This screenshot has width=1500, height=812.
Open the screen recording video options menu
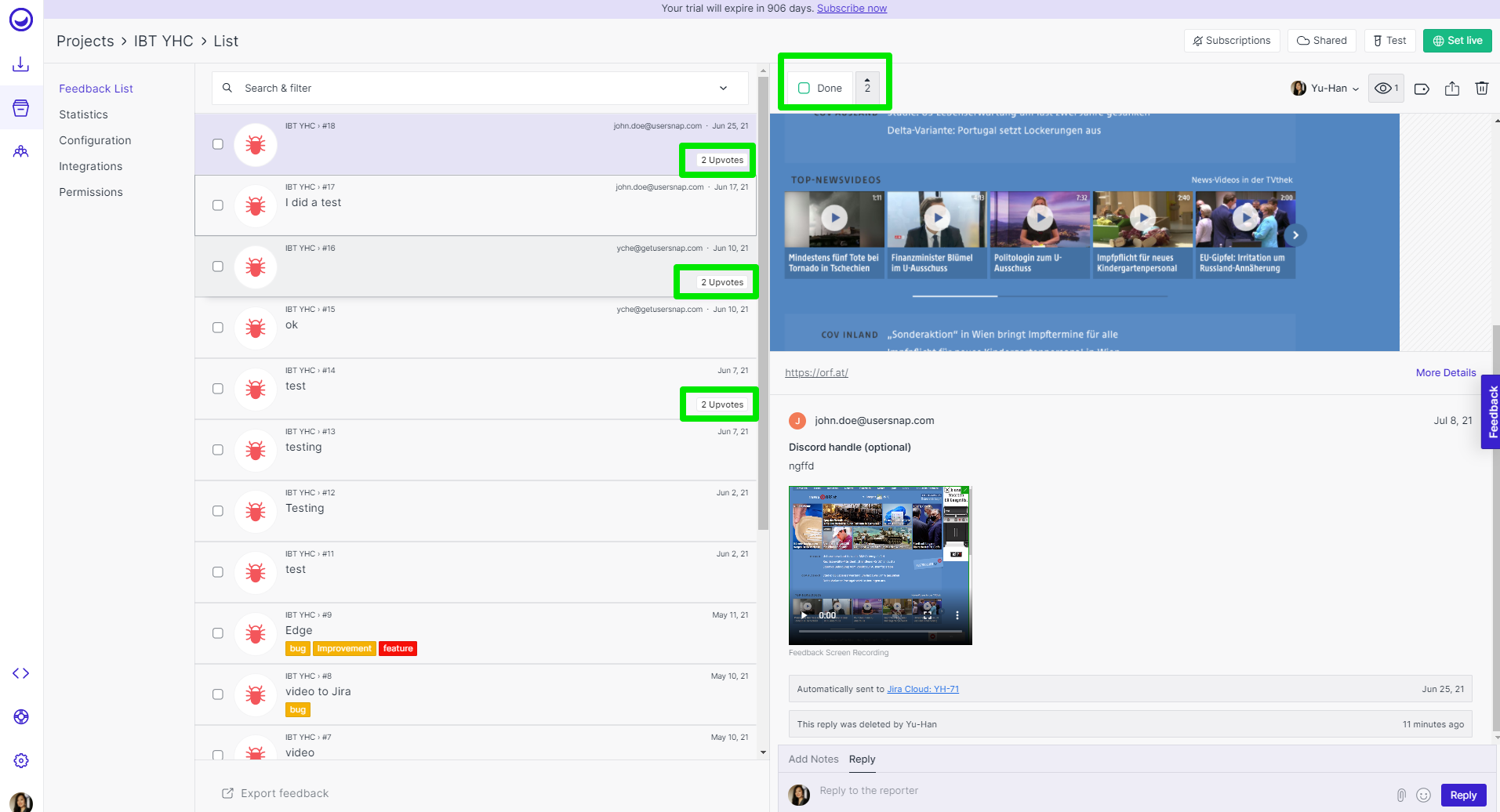tap(957, 615)
